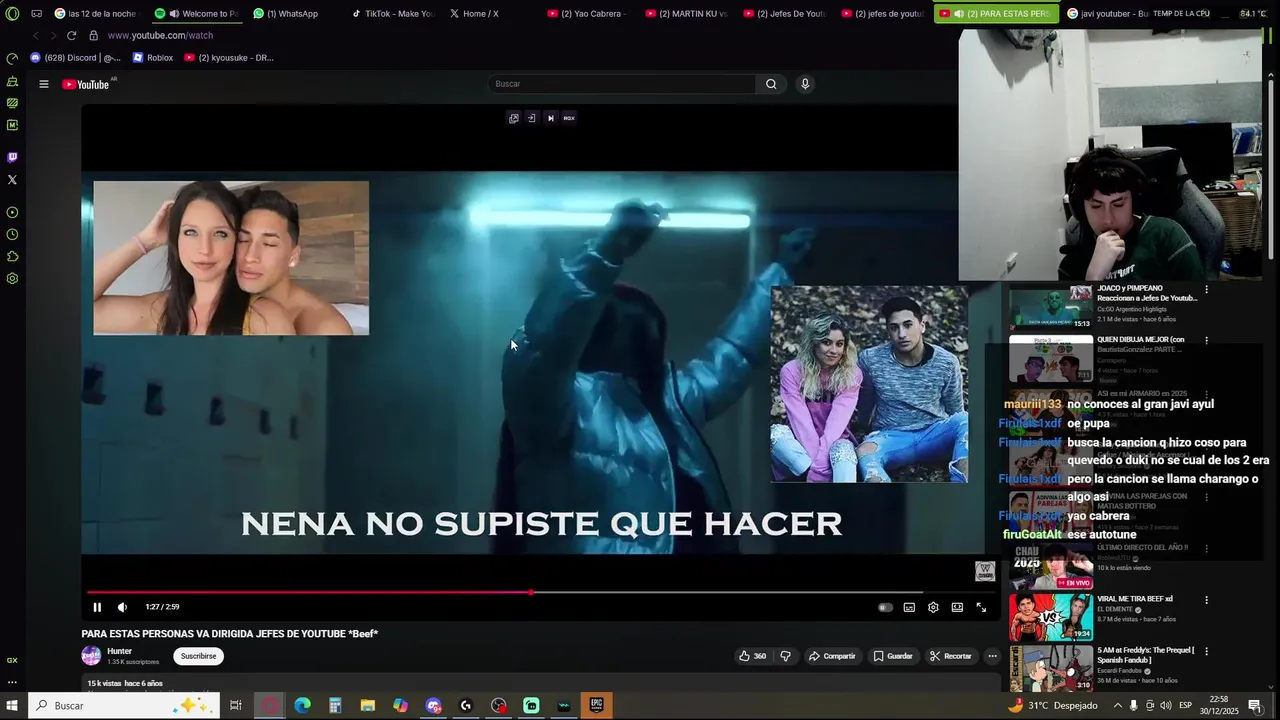Toggle the player autoplay switch

coord(885,607)
